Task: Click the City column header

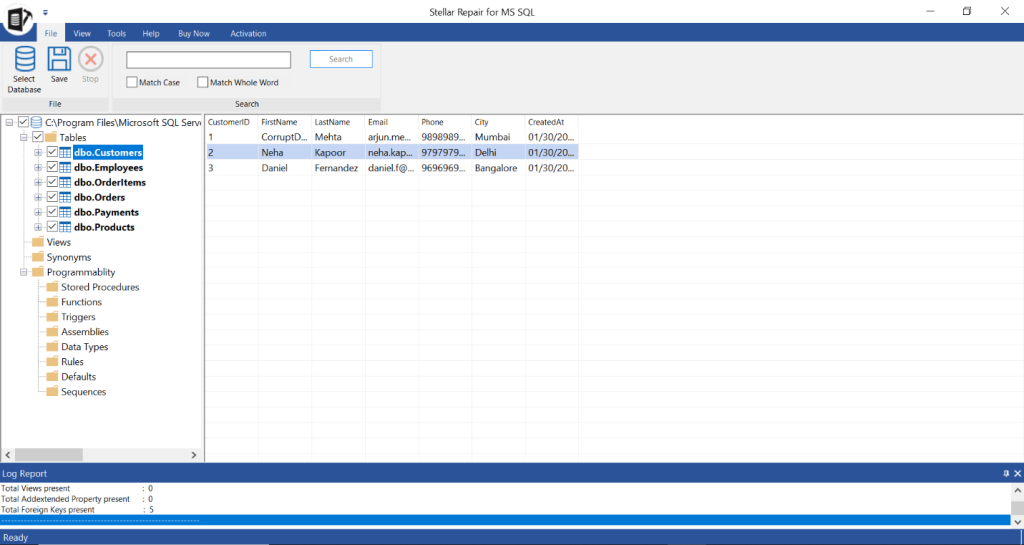Action: (x=498, y=122)
